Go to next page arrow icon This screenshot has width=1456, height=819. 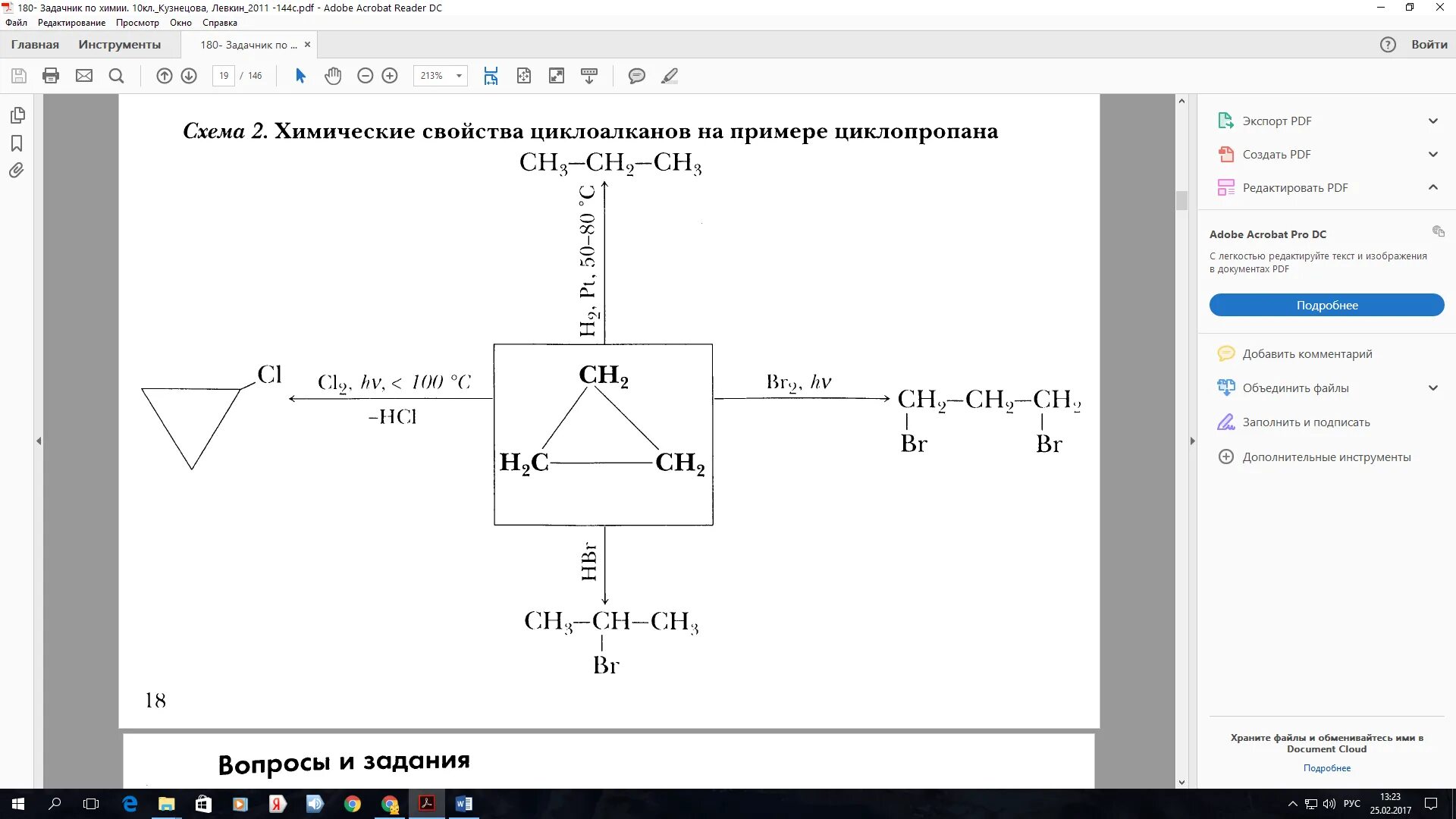coord(189,76)
